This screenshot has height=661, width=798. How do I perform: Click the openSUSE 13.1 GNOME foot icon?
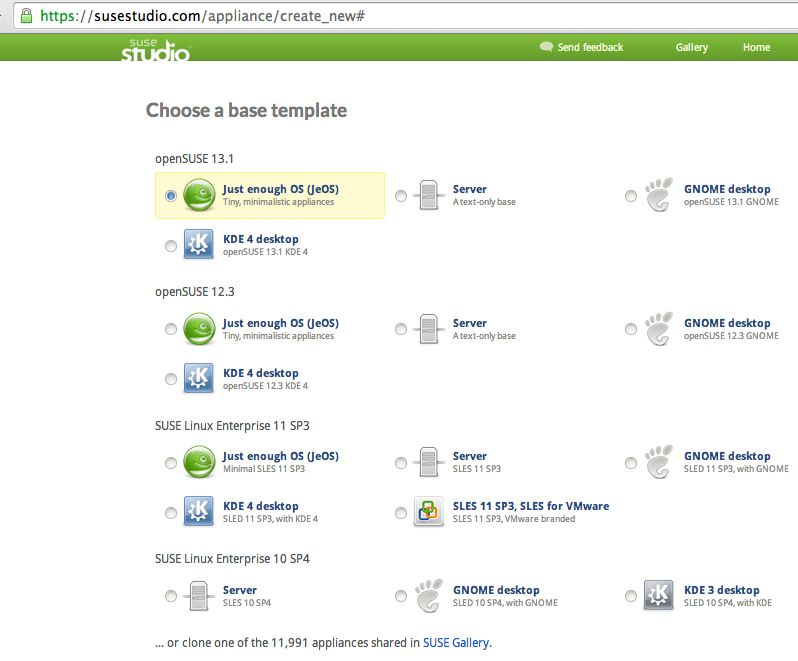coord(659,195)
